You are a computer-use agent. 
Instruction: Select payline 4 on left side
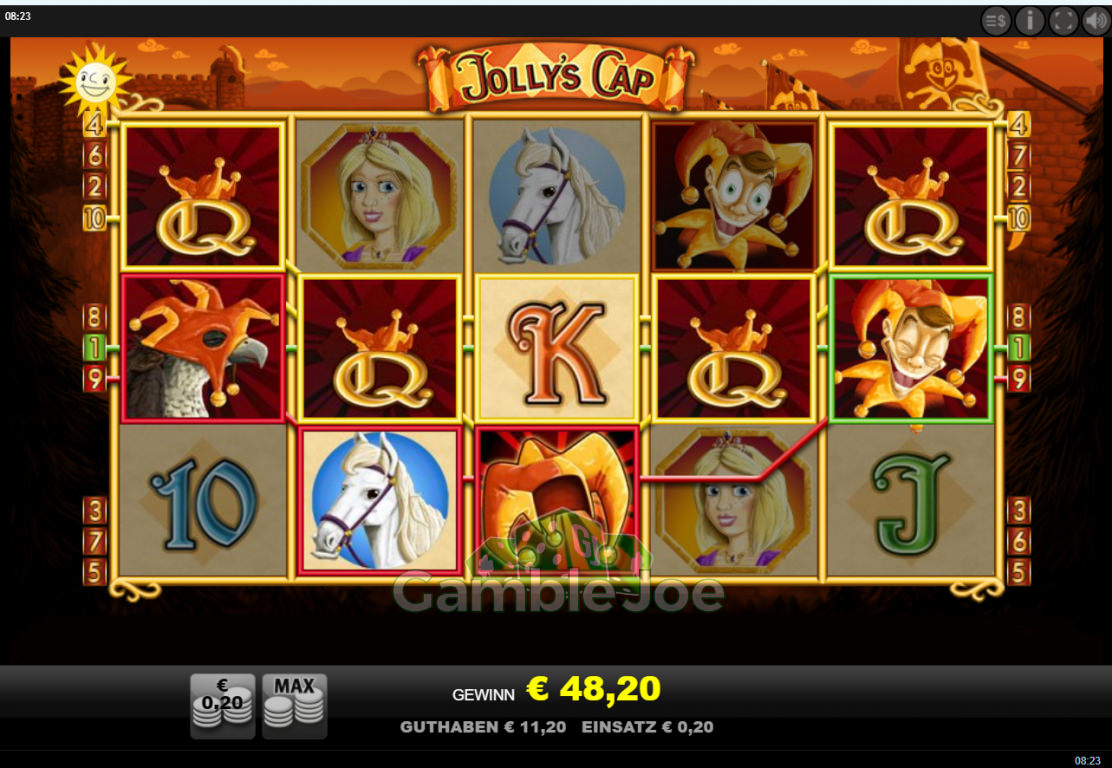pyautogui.click(x=94, y=125)
